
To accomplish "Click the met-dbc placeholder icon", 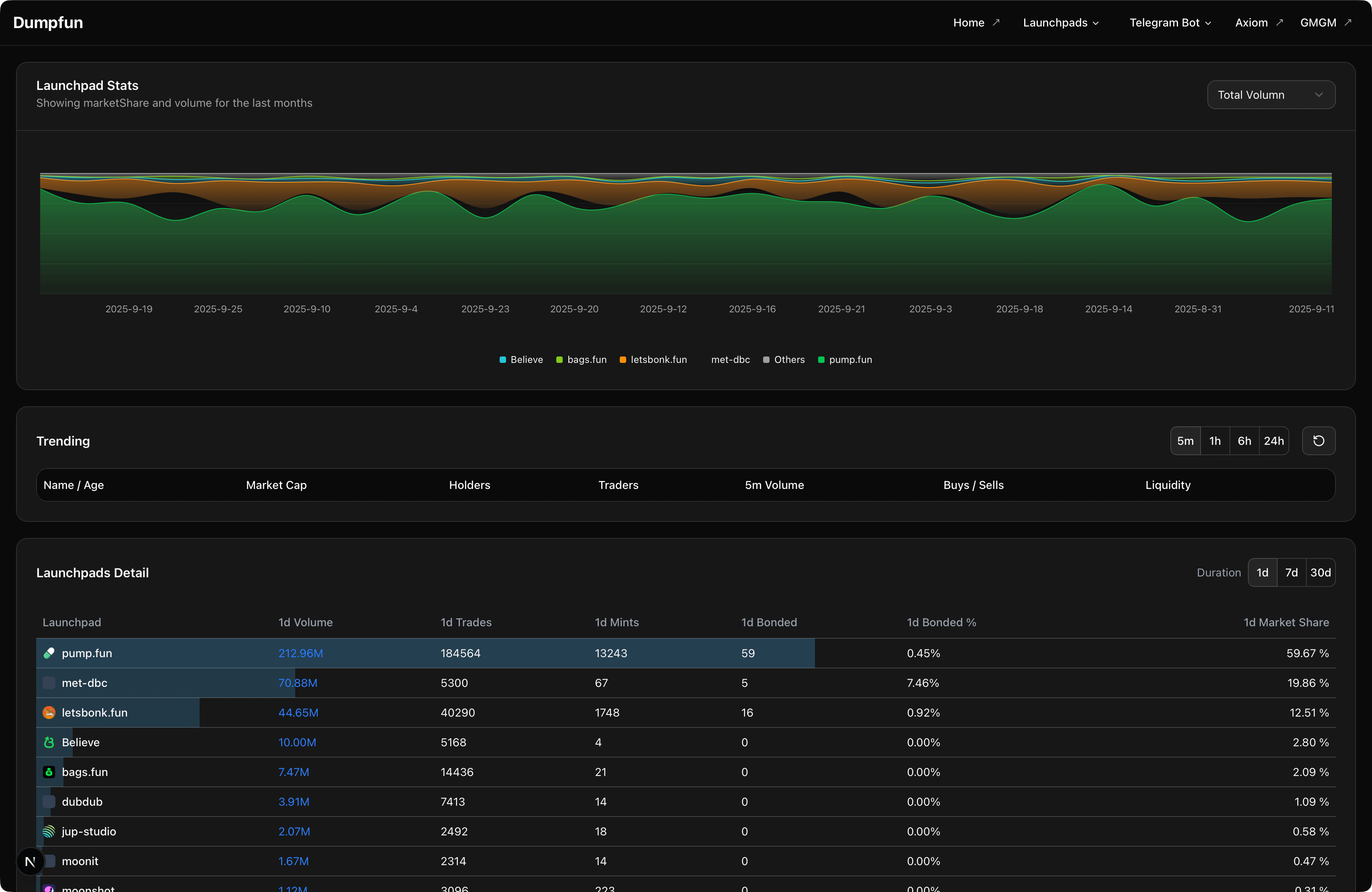I will [x=49, y=683].
